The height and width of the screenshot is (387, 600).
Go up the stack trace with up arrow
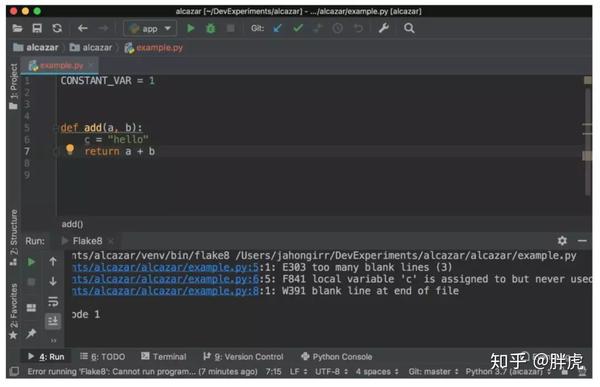tap(53, 262)
